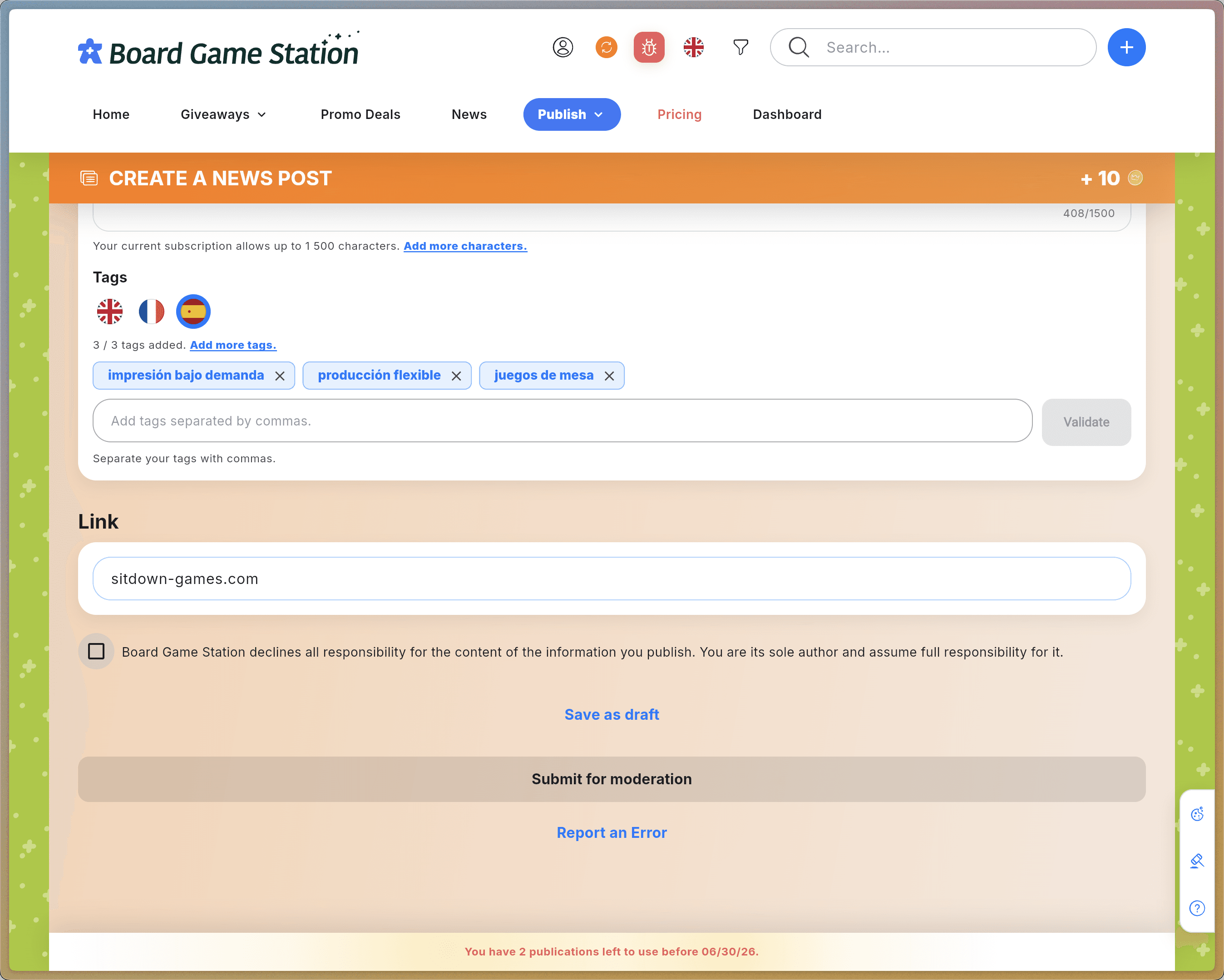Check the responsibility disclaimer checkbox
The height and width of the screenshot is (980, 1224).
pos(96,651)
